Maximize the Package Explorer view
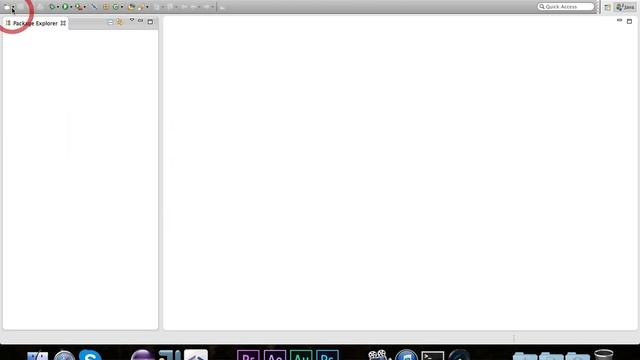This screenshot has height=360, width=640. coord(150,22)
